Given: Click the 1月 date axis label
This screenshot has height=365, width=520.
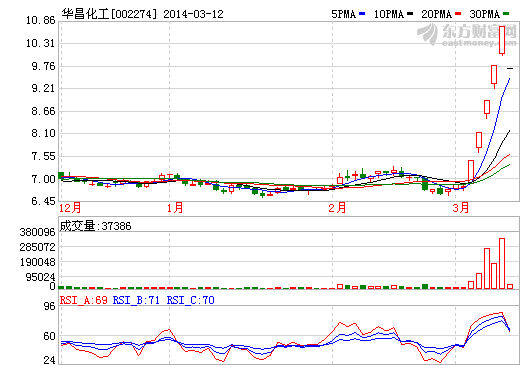Looking at the screenshot, I should (175, 208).
